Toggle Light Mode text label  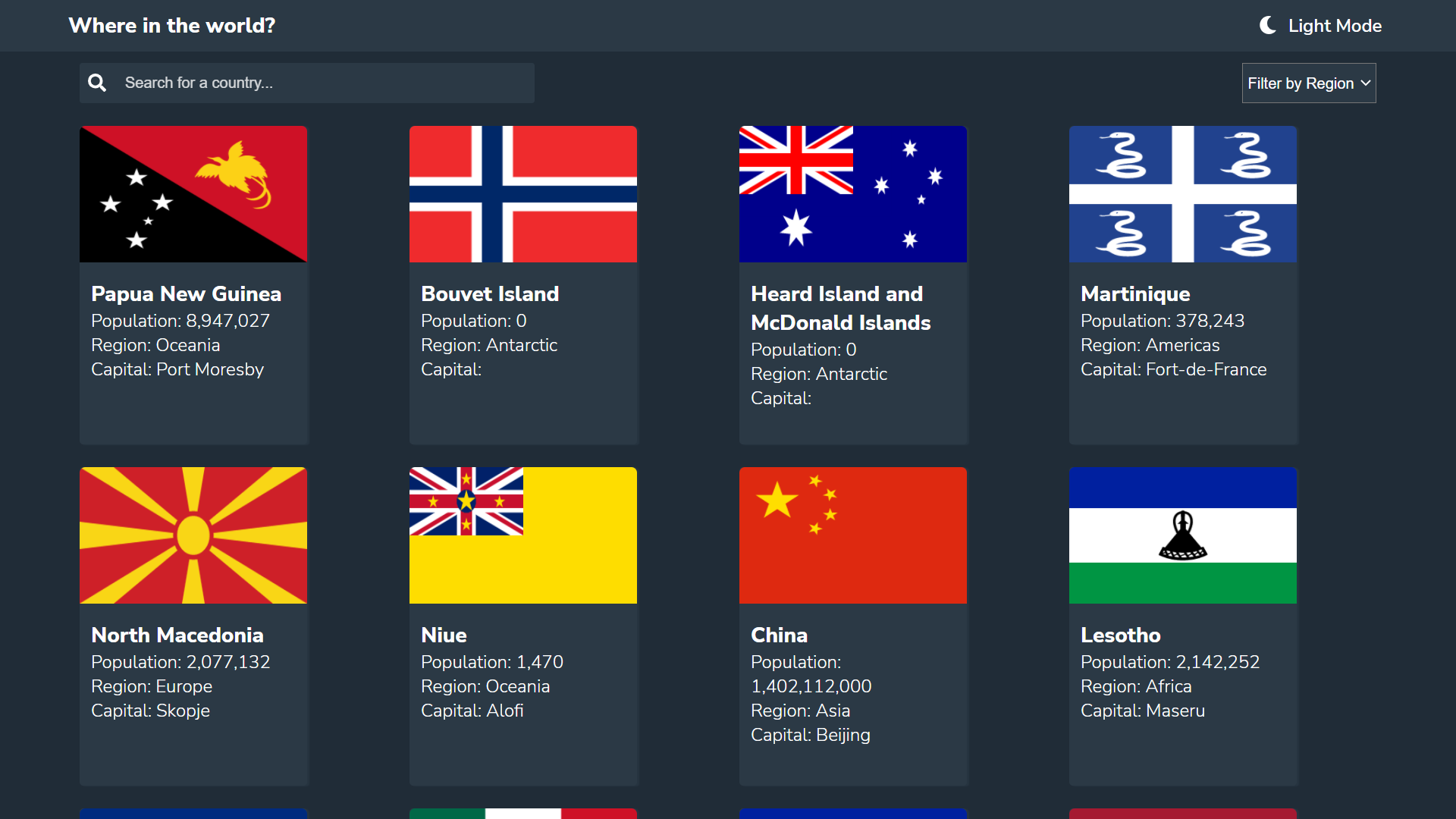pyautogui.click(x=1335, y=26)
